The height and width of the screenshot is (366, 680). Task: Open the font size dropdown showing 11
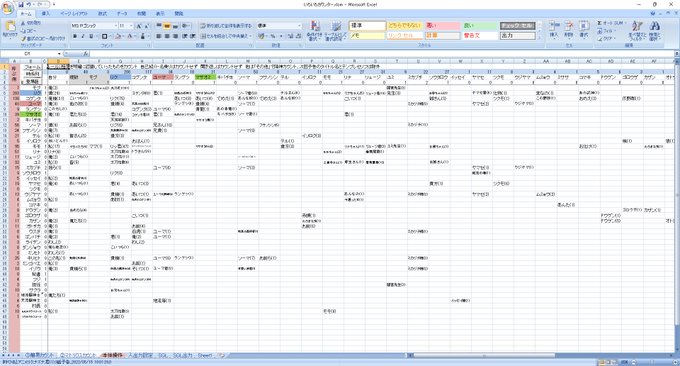point(131,26)
